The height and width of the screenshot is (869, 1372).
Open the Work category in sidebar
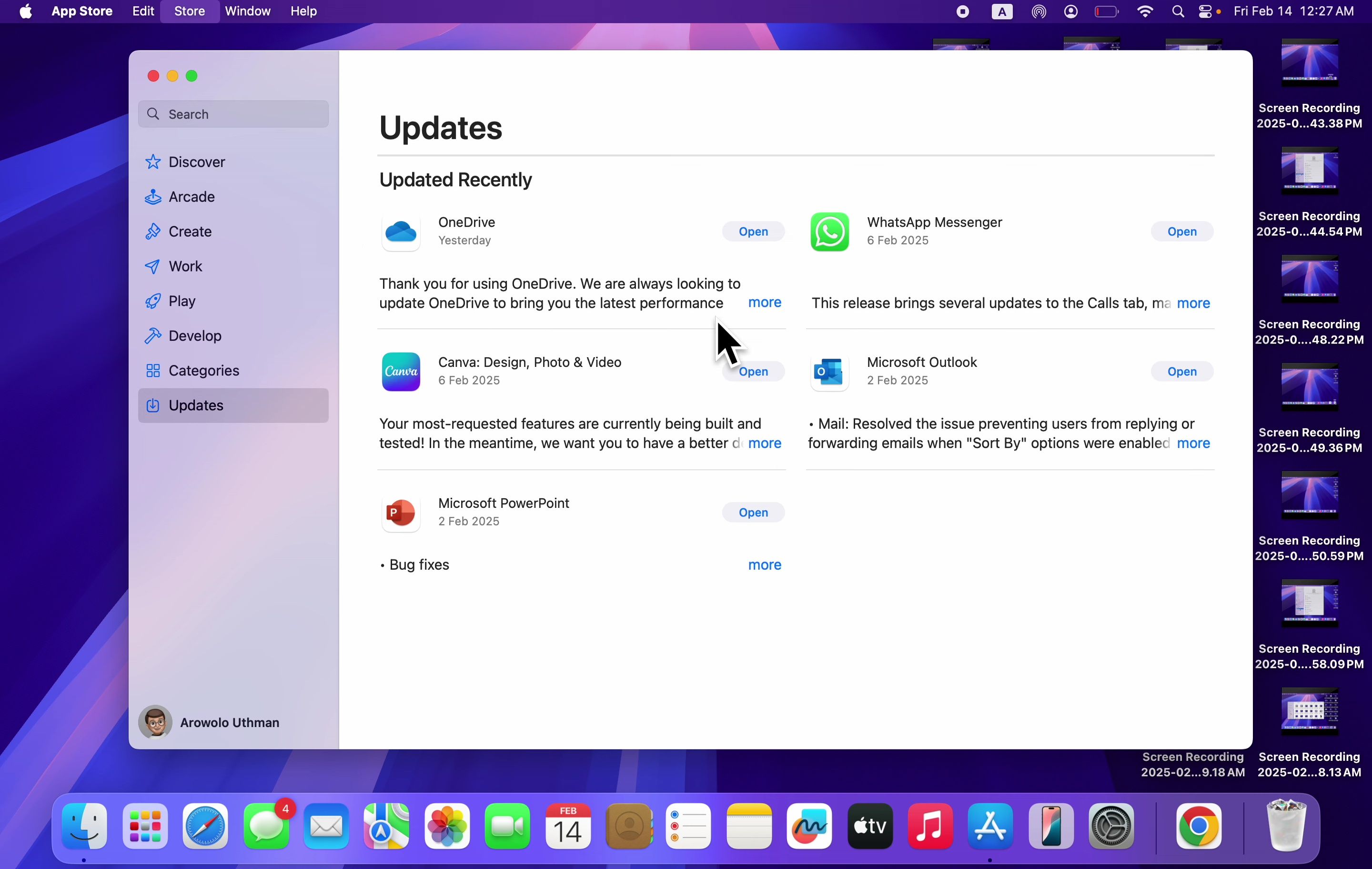click(x=233, y=266)
